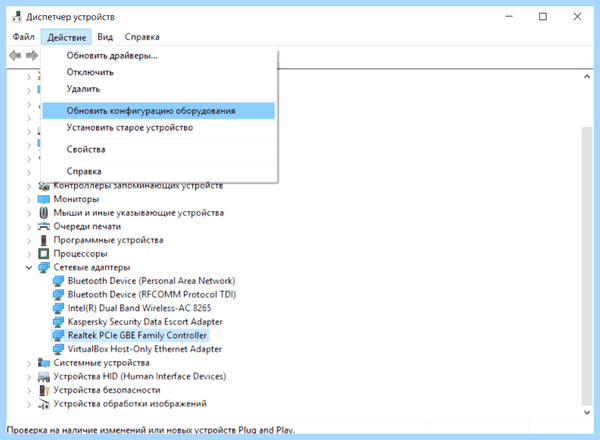Viewport: 600px width, 440px height.
Task: Close the open Действие menu
Action: pos(66,37)
